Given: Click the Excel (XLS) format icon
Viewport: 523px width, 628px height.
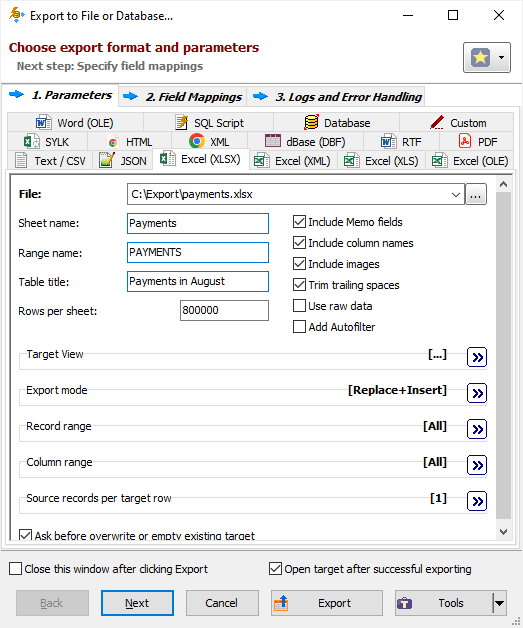Looking at the screenshot, I should pyautogui.click(x=352, y=160).
